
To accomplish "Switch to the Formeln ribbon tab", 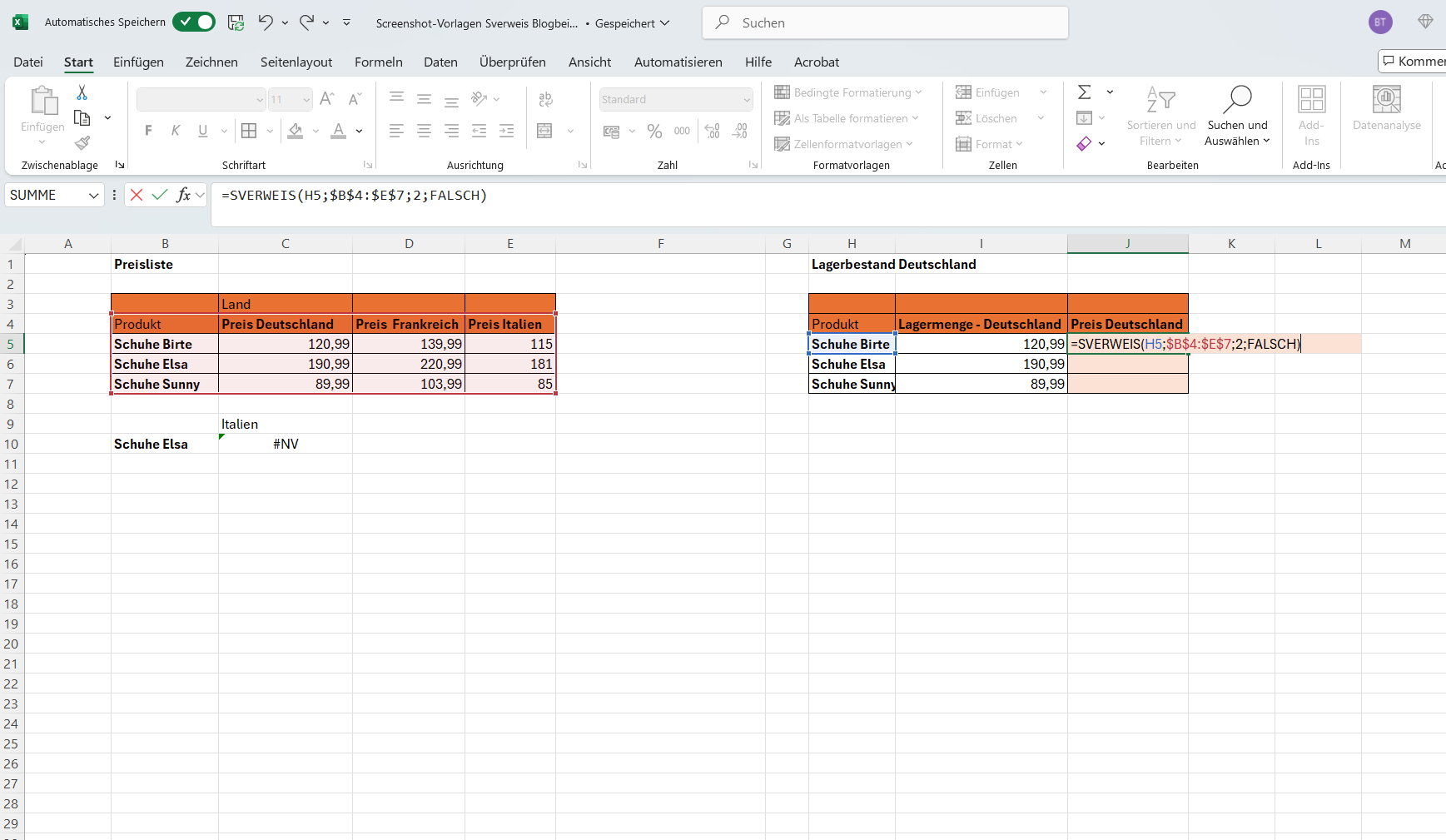I will pyautogui.click(x=379, y=62).
